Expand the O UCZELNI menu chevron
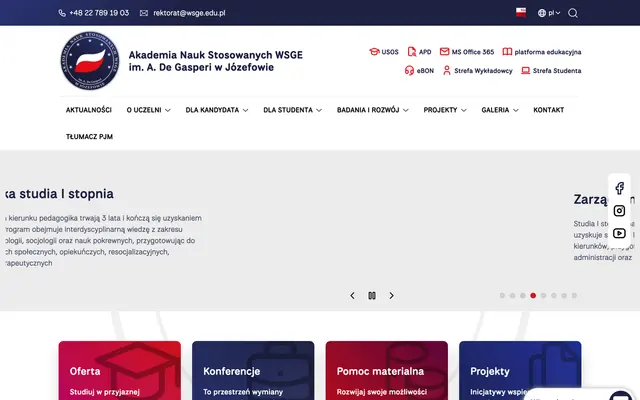 point(168,110)
